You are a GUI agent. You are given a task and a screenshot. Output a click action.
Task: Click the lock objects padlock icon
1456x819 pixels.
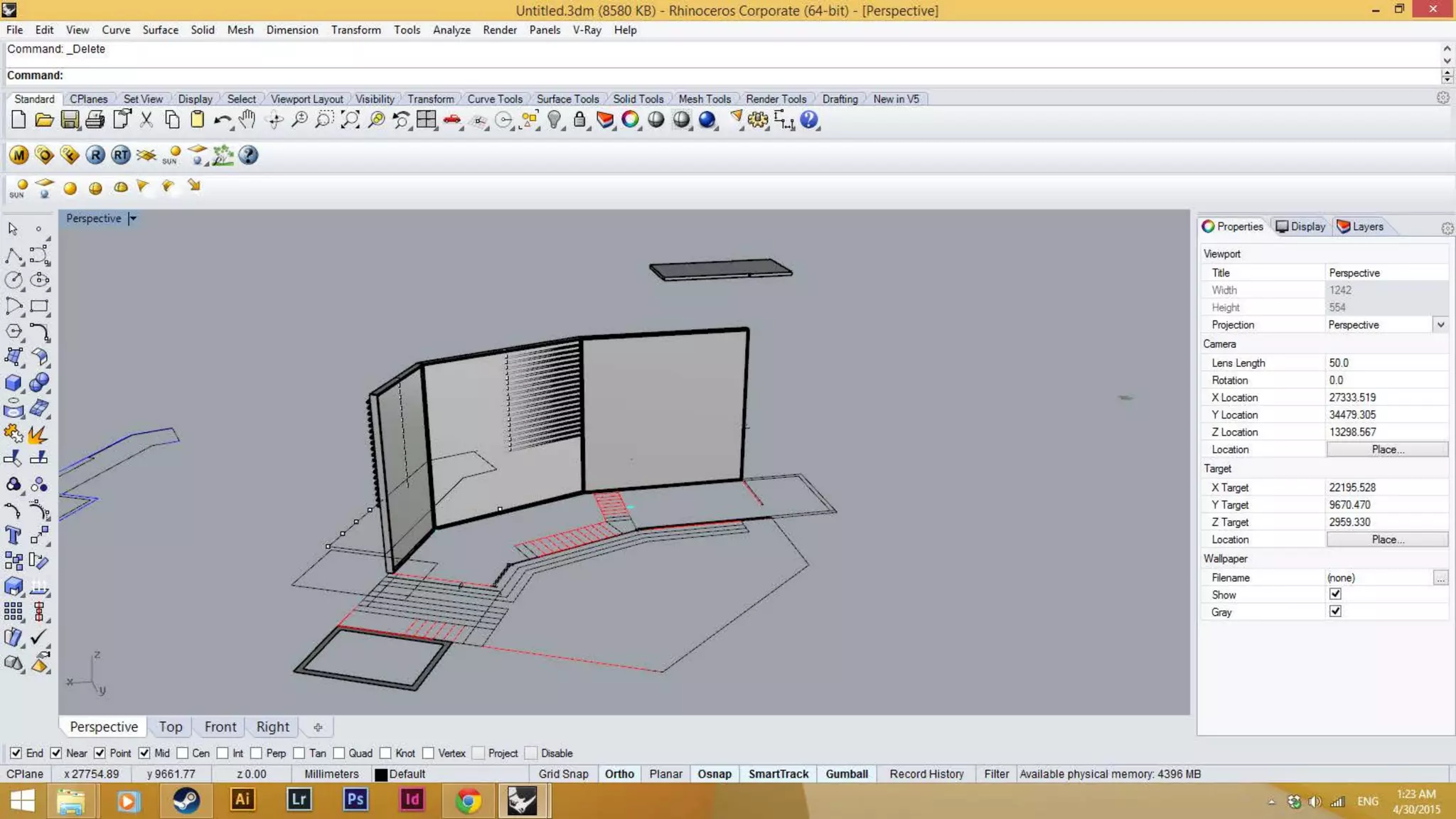(x=579, y=119)
